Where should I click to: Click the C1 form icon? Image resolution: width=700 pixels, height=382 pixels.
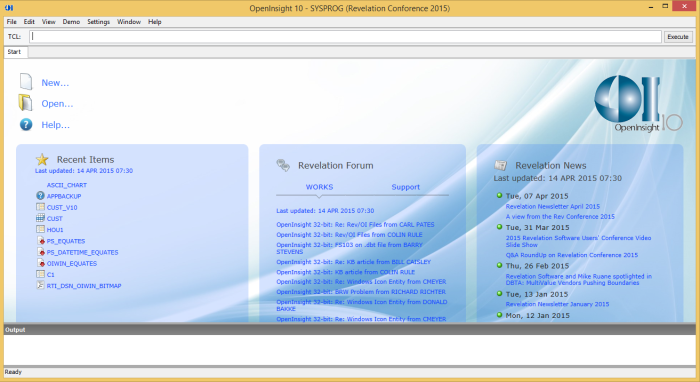[x=40, y=274]
